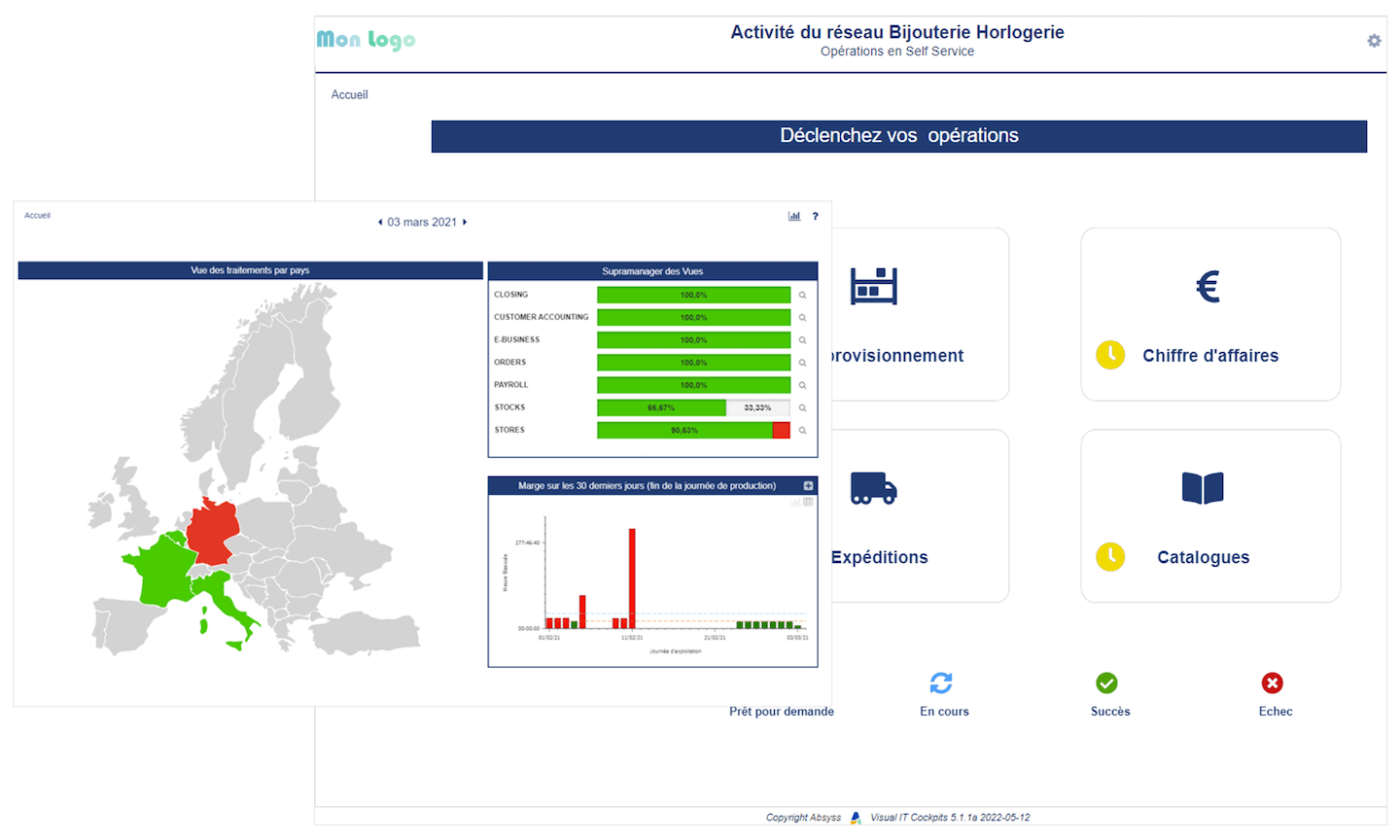Click the Expéditions truck icon
Image resolution: width=1400 pixels, height=840 pixels.
pos(873,488)
